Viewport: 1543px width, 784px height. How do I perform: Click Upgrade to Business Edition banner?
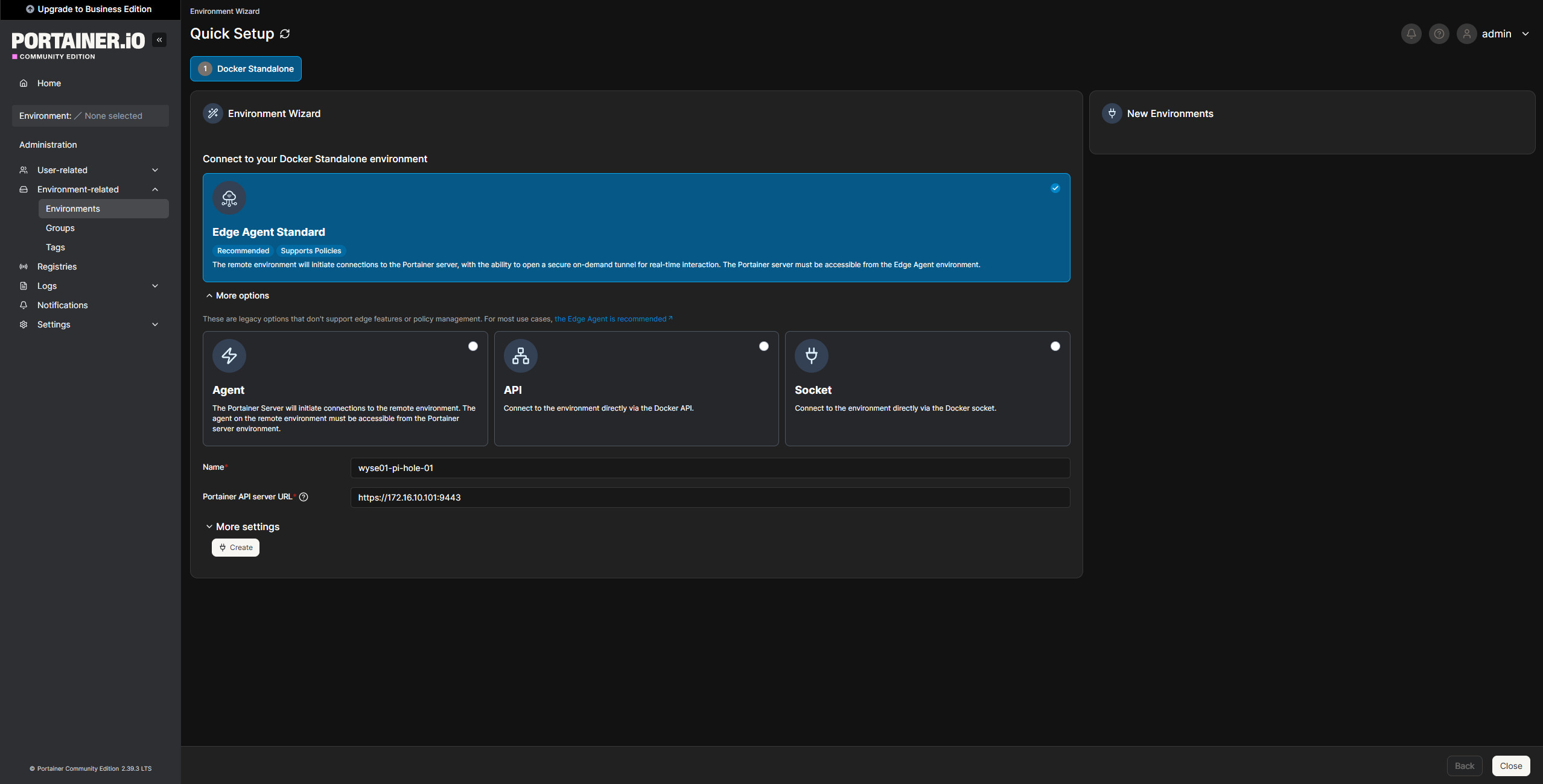(x=89, y=9)
